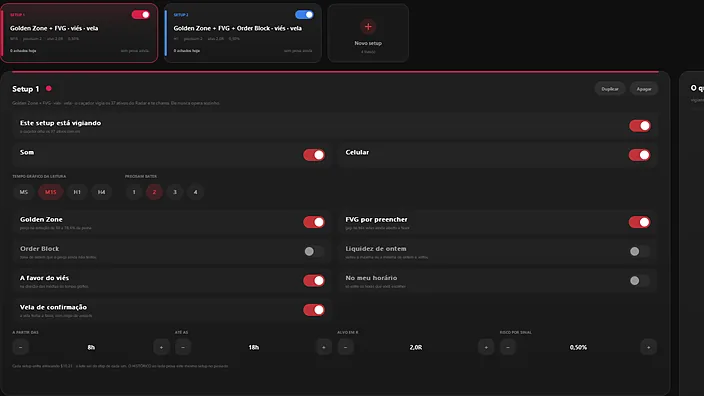The image size is (704, 396).
Task: Increase the 'Até as' end hour
Action: 324,347
